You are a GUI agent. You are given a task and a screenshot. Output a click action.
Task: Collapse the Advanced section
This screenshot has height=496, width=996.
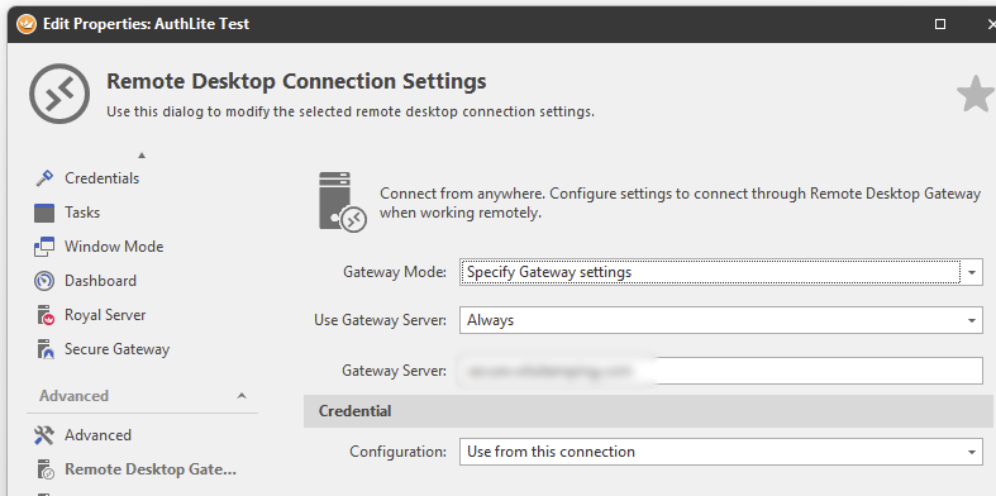point(241,396)
